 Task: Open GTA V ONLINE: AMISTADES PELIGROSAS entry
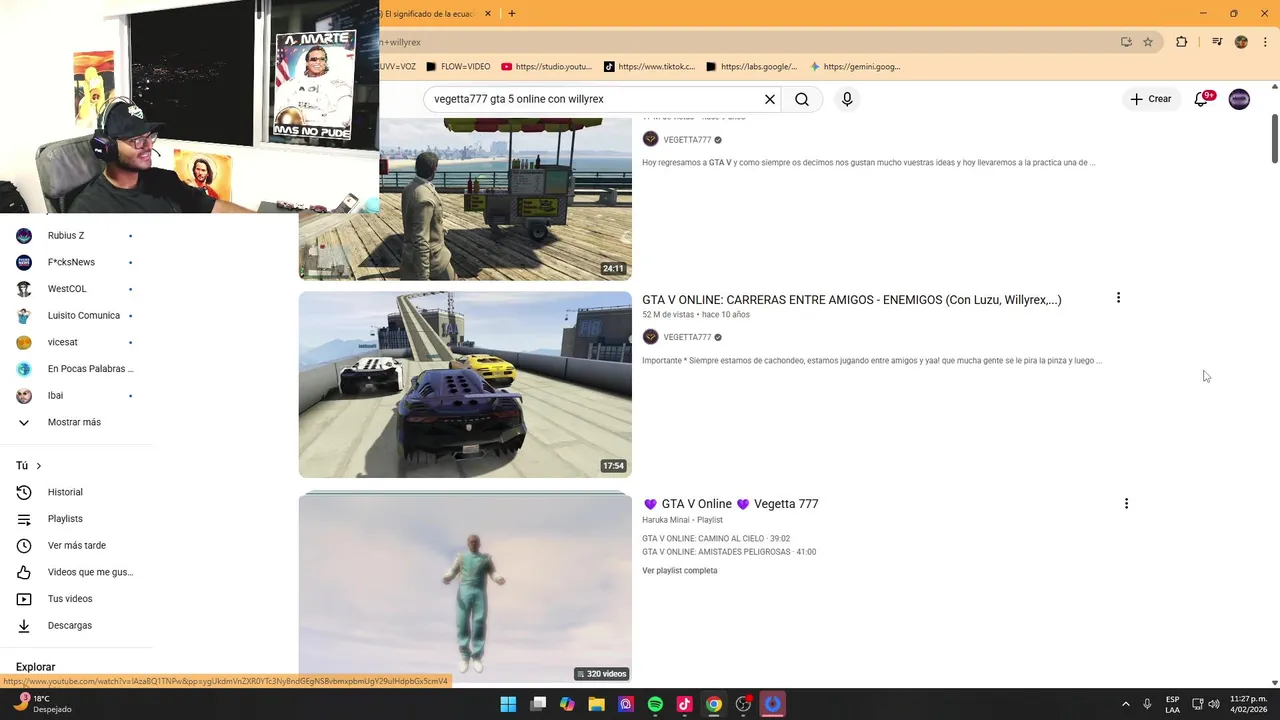pos(729,552)
